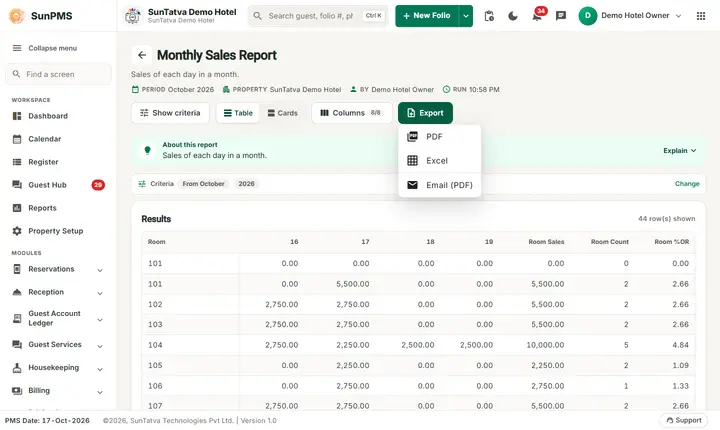This screenshot has width=720, height=430.
Task: Open the Support button
Action: [x=684, y=420]
